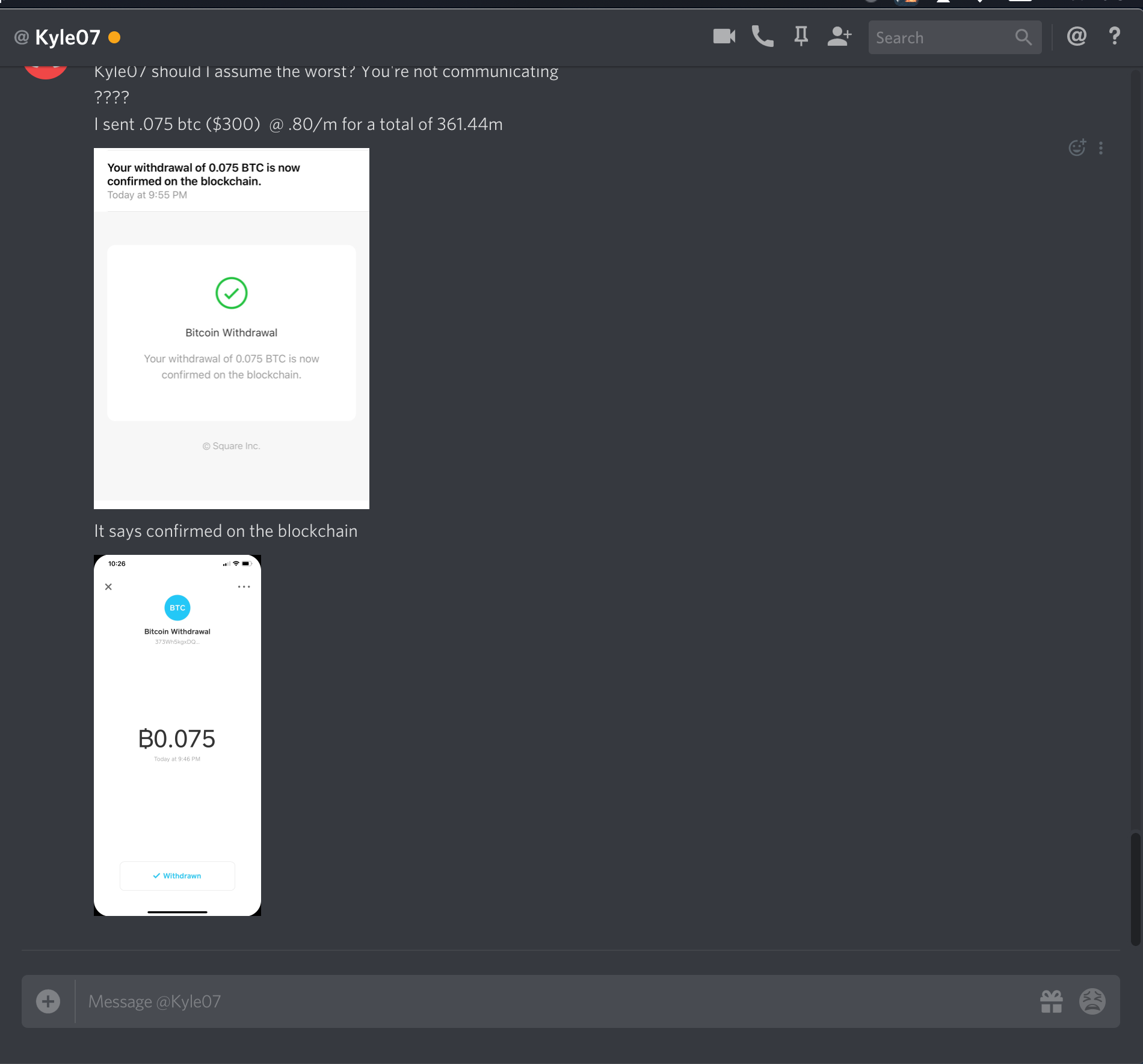This screenshot has height=1064, width=1143.
Task: Open the Nitro gift icon
Action: click(x=1052, y=1001)
